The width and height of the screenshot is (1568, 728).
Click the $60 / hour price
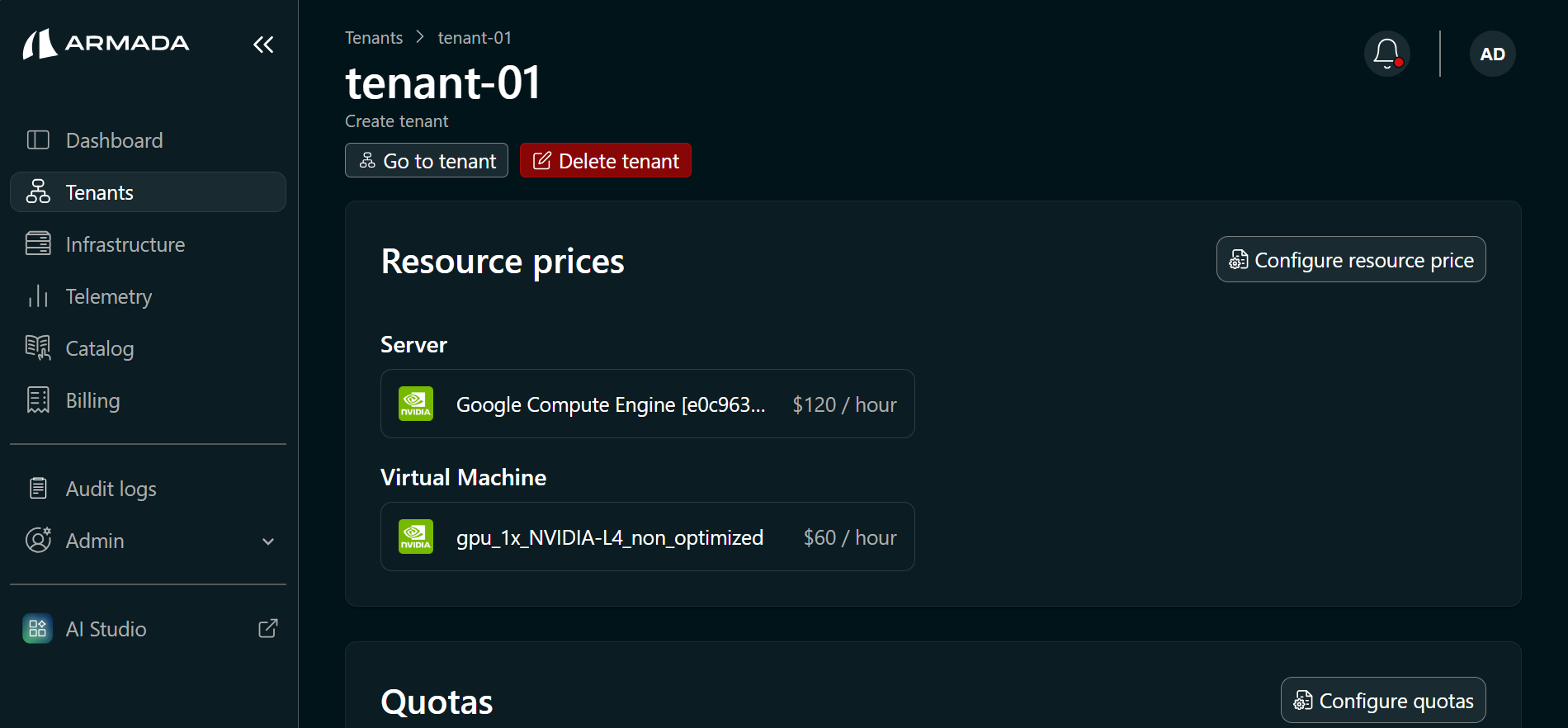850,537
